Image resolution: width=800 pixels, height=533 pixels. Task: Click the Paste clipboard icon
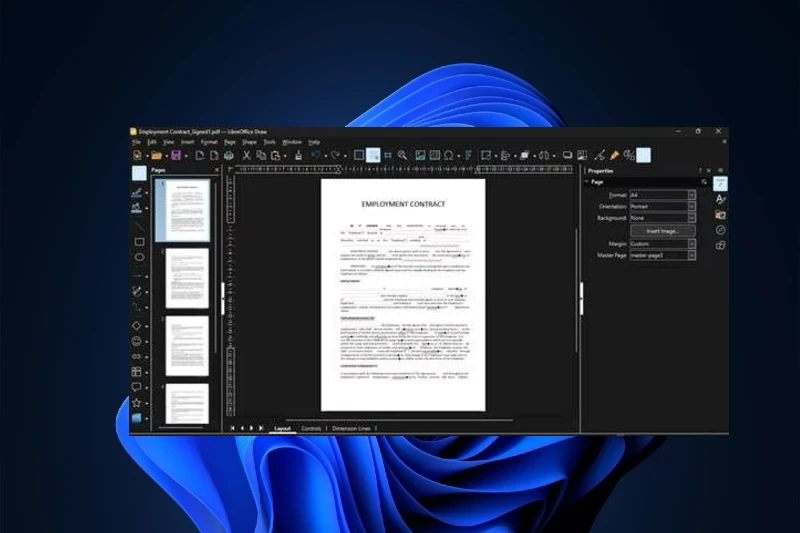coord(276,155)
